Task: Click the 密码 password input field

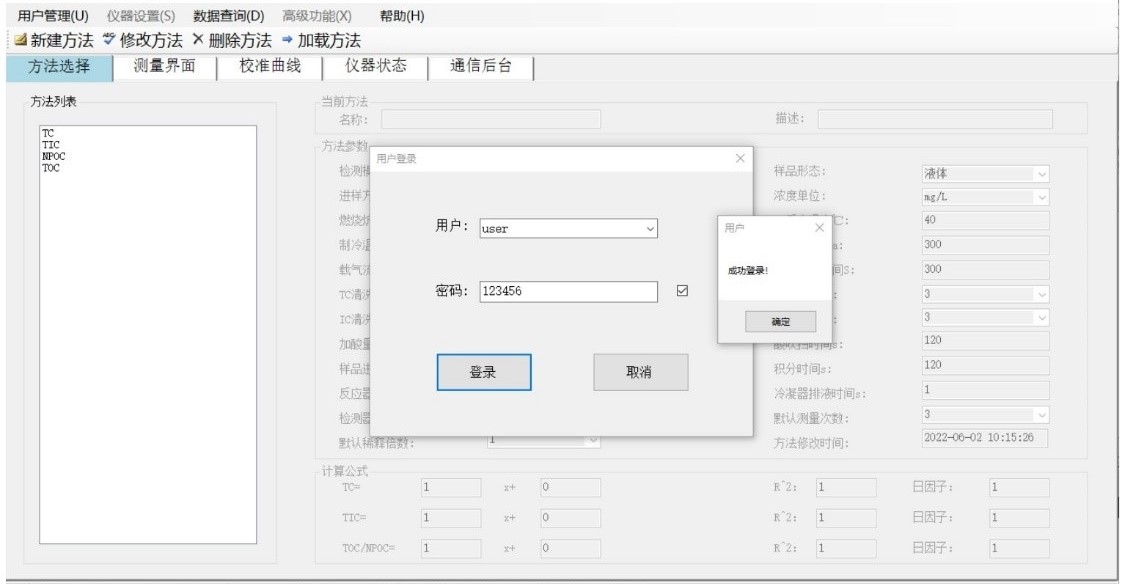Action: [567, 291]
